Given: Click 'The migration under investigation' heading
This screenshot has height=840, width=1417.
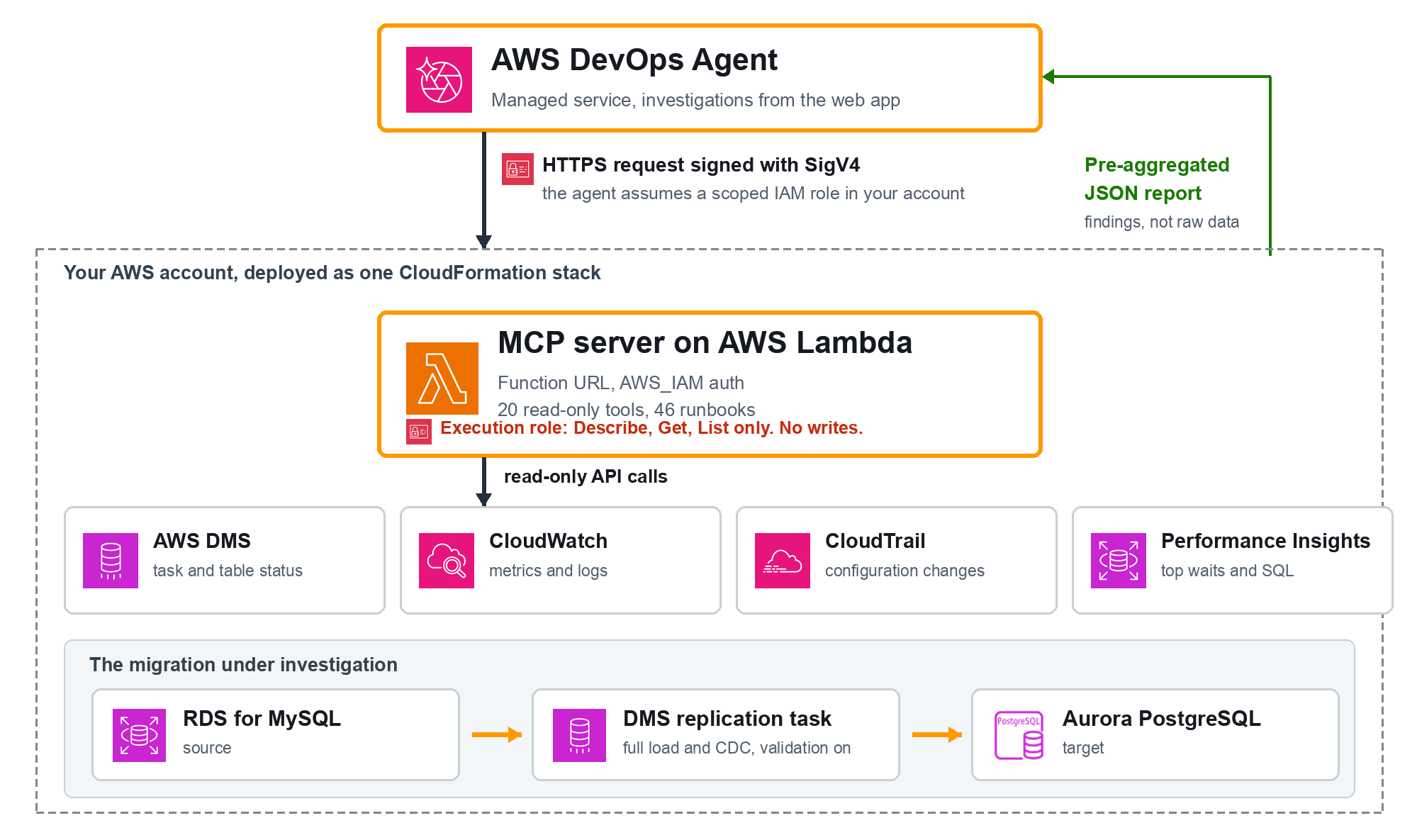Looking at the screenshot, I should [x=243, y=665].
